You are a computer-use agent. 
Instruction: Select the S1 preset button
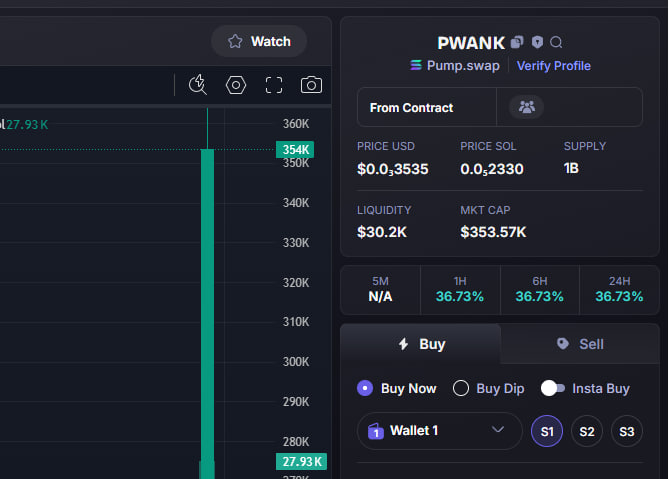point(547,431)
